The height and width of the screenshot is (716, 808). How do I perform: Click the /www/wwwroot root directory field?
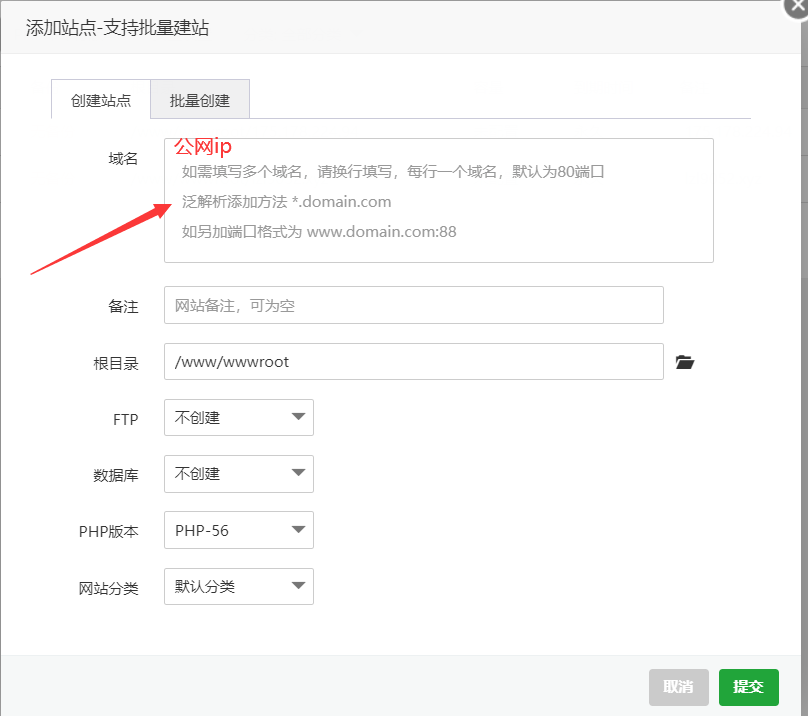coord(414,362)
